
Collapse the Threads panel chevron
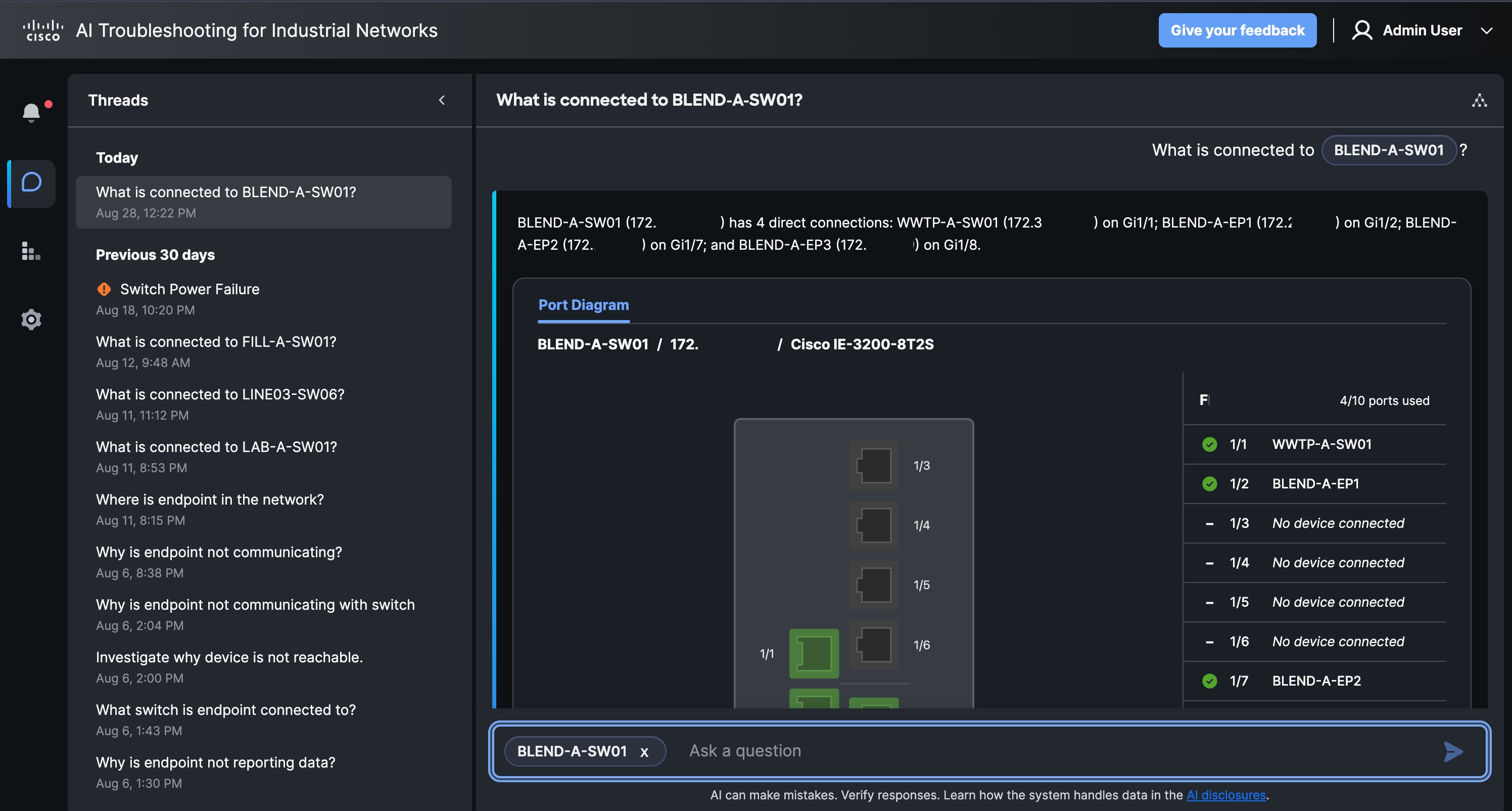click(x=442, y=101)
